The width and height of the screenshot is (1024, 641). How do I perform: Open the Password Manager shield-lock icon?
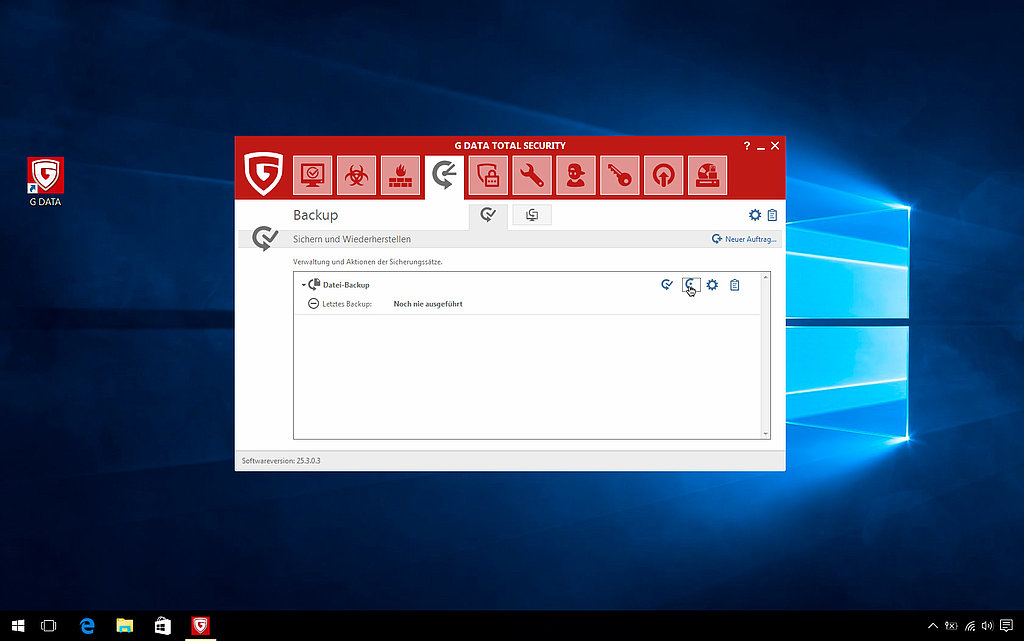click(488, 175)
